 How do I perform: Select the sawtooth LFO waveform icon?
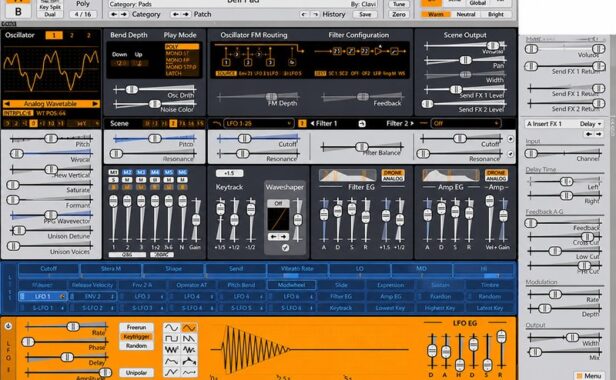(x=189, y=338)
